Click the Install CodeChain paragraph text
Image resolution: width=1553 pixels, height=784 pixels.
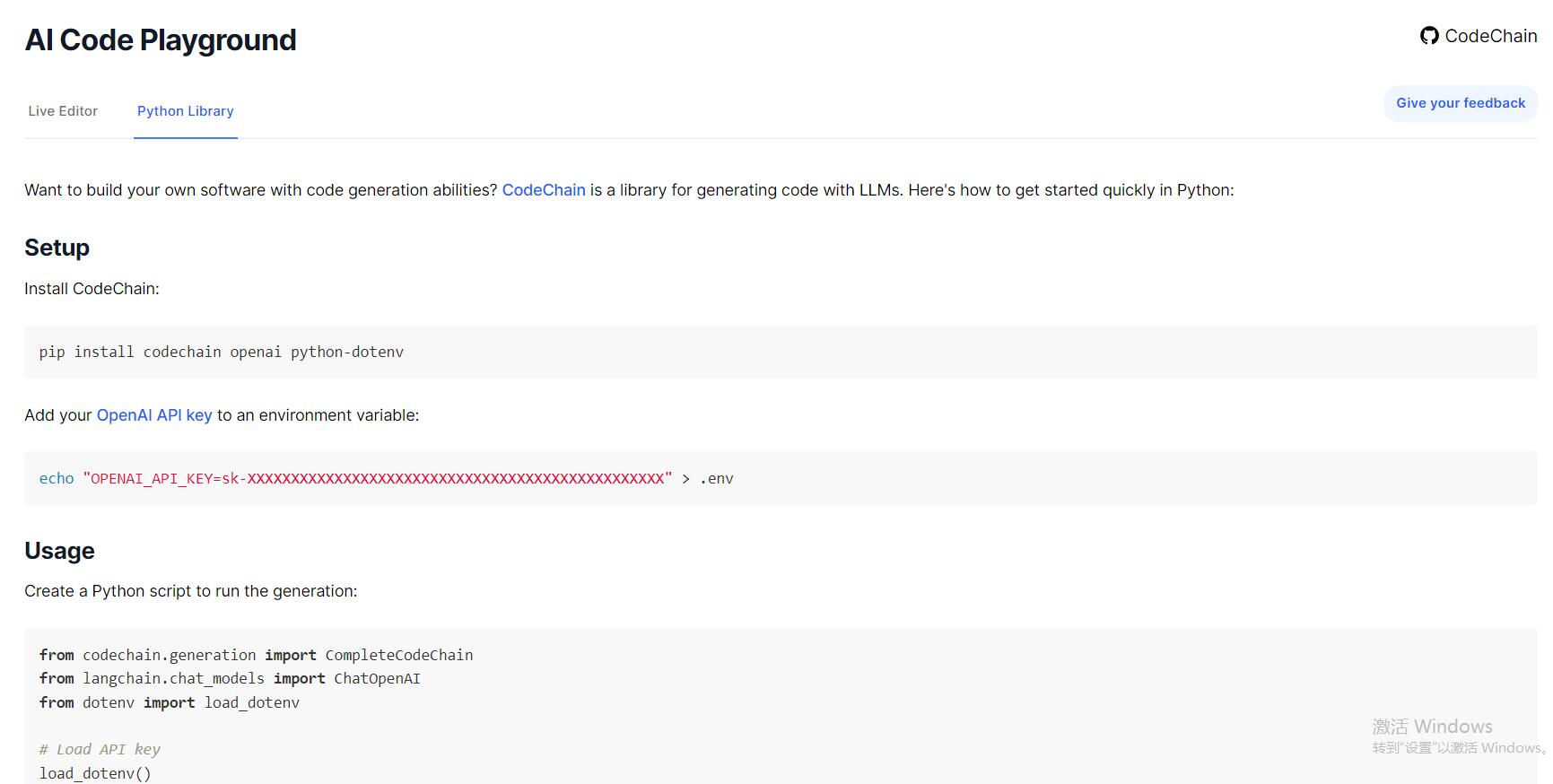pos(92,289)
